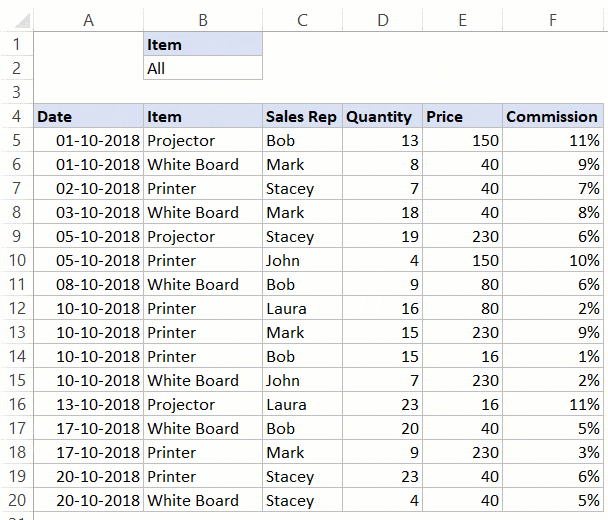Screen dimensions: 608x520
Task: Select the 1% commission cell
Action: 553,356
